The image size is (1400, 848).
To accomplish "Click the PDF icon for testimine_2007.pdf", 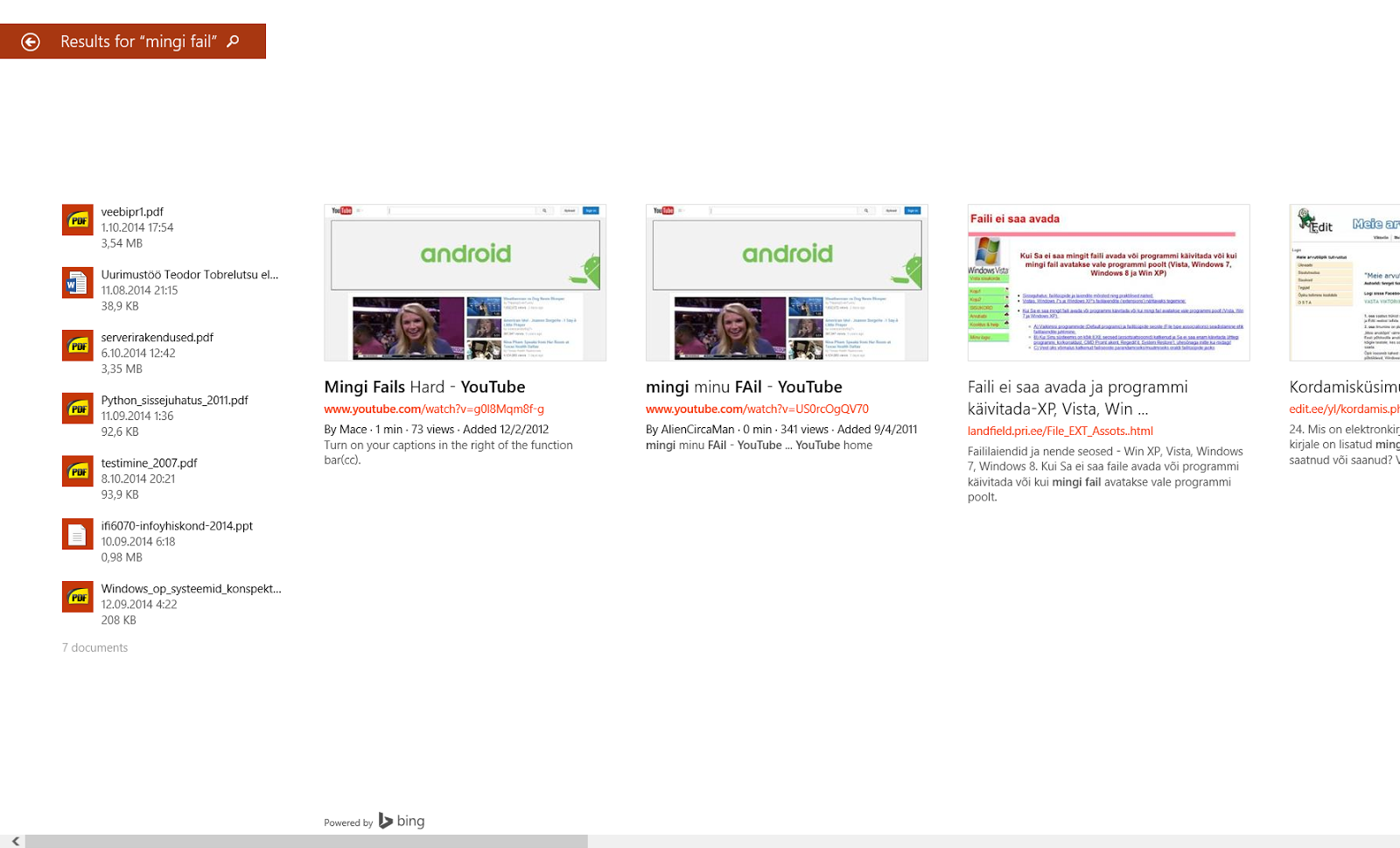I will (x=78, y=472).
